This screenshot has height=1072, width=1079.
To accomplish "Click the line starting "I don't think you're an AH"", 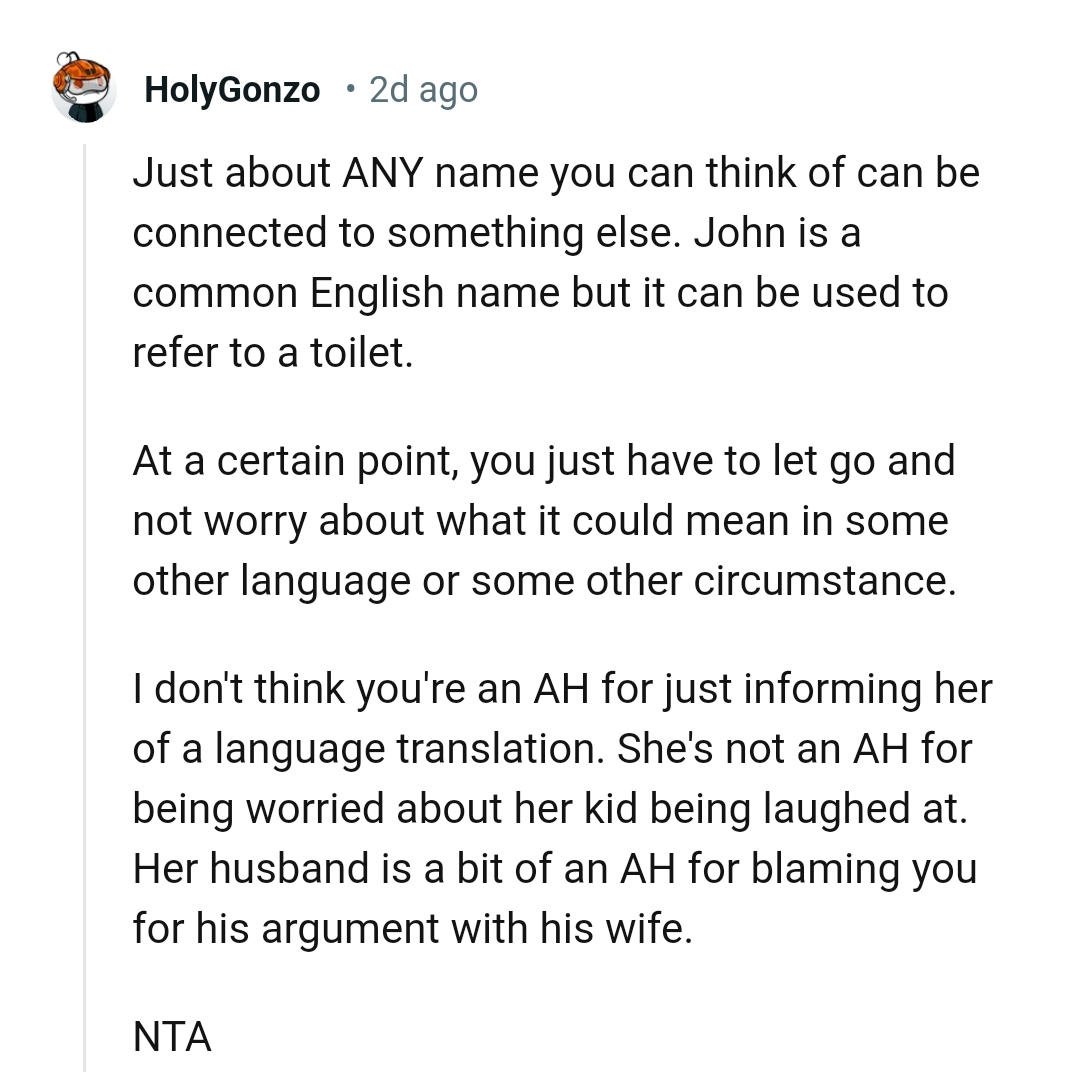I will click(x=561, y=689).
